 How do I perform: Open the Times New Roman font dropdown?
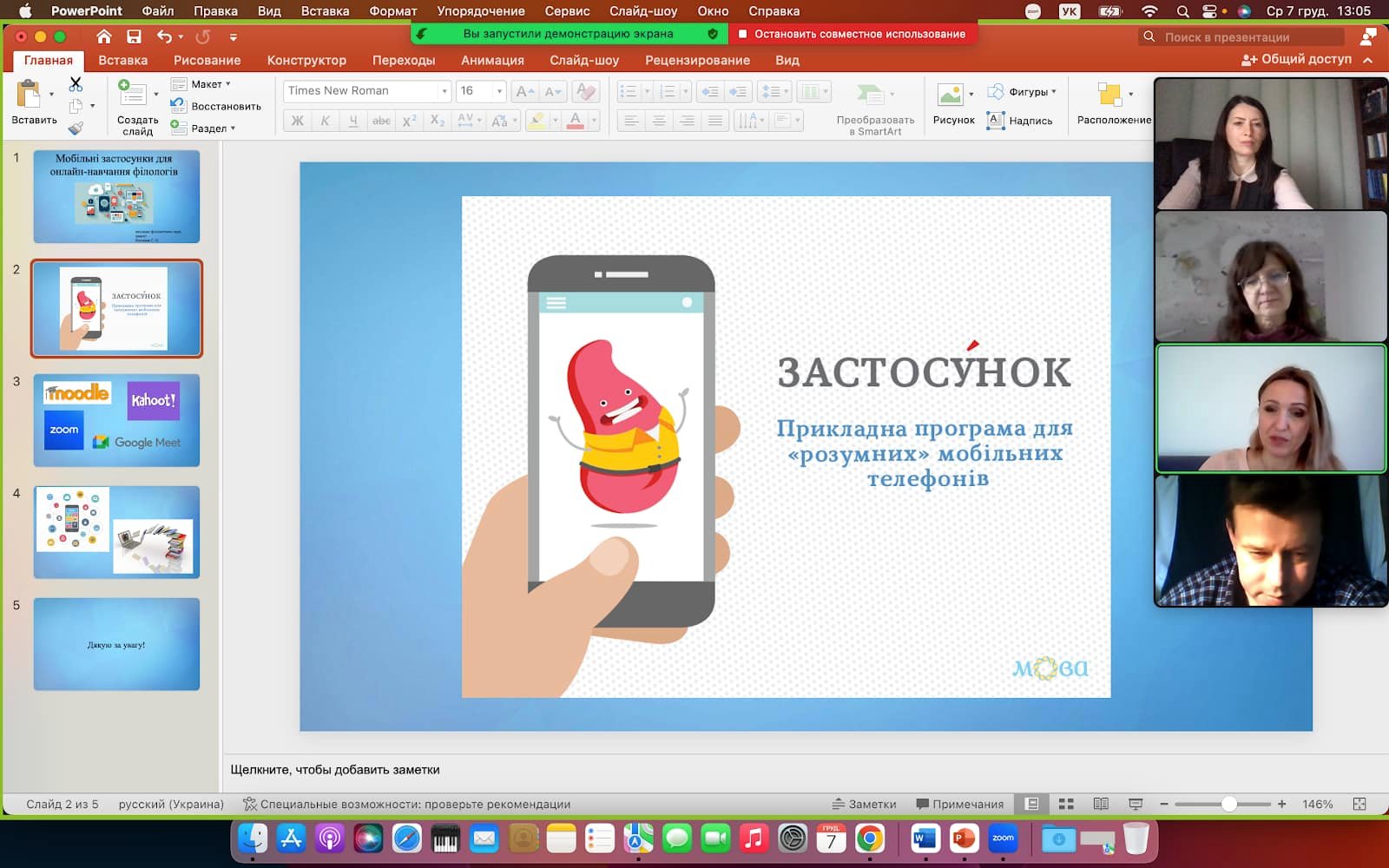tap(444, 91)
